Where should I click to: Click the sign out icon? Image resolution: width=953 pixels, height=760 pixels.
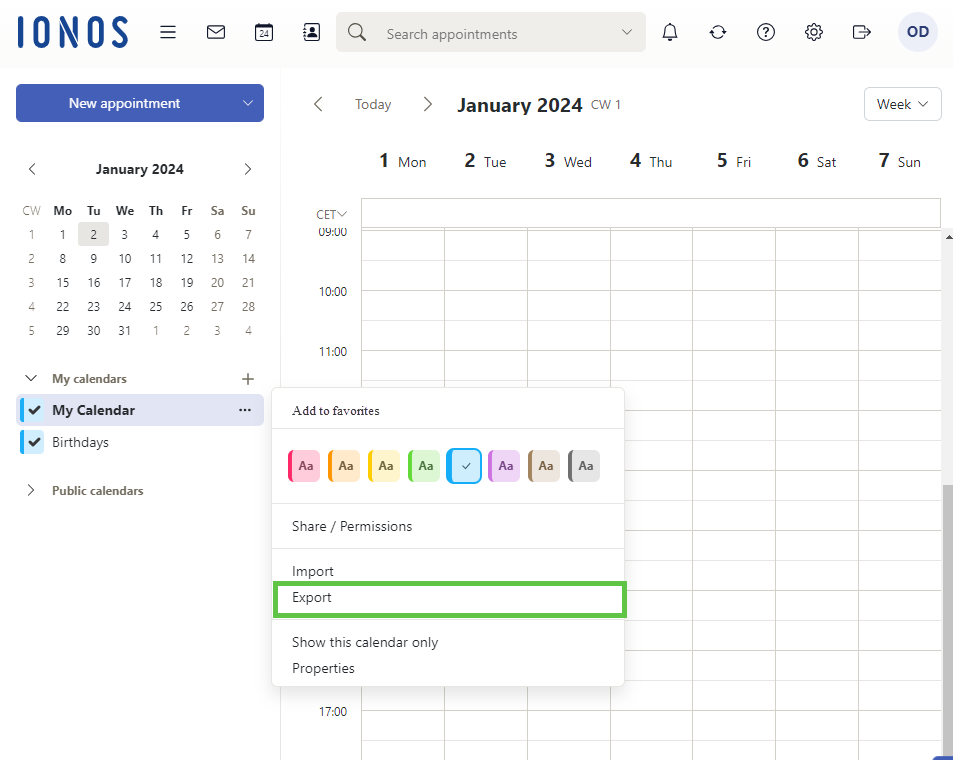coord(862,32)
